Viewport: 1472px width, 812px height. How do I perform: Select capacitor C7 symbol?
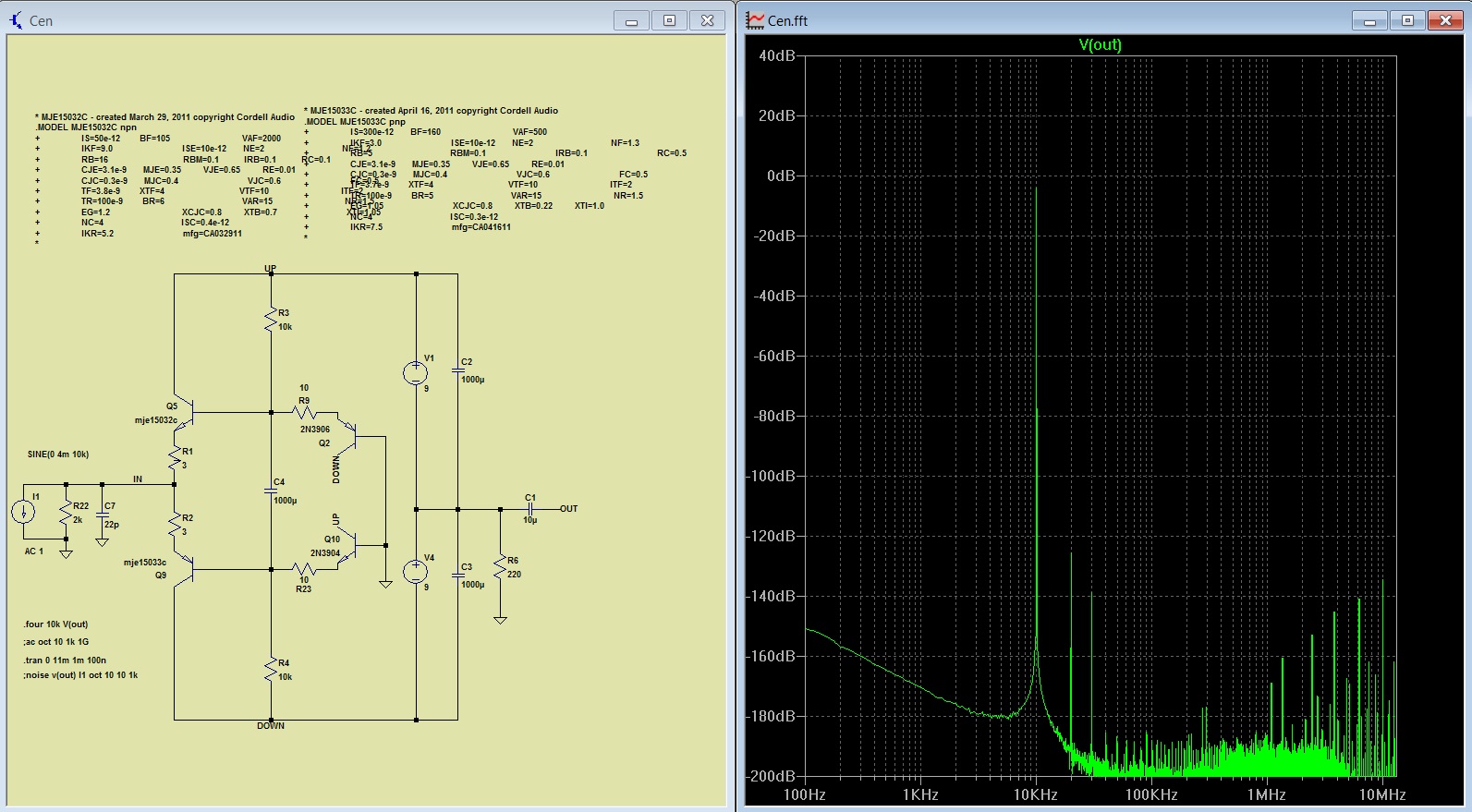pos(102,514)
